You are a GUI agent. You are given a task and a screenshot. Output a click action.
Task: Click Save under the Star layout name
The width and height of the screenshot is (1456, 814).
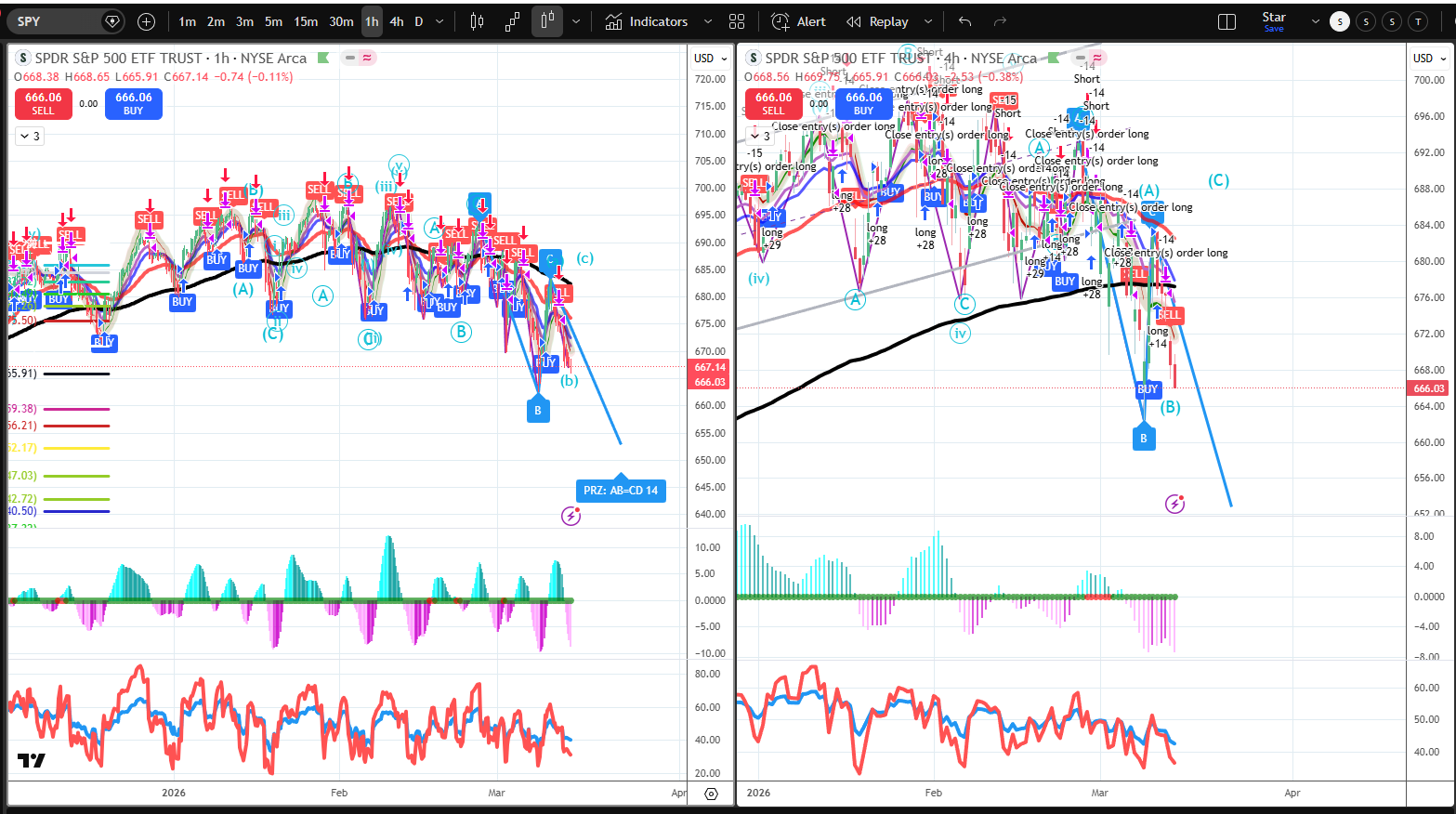[x=1274, y=29]
